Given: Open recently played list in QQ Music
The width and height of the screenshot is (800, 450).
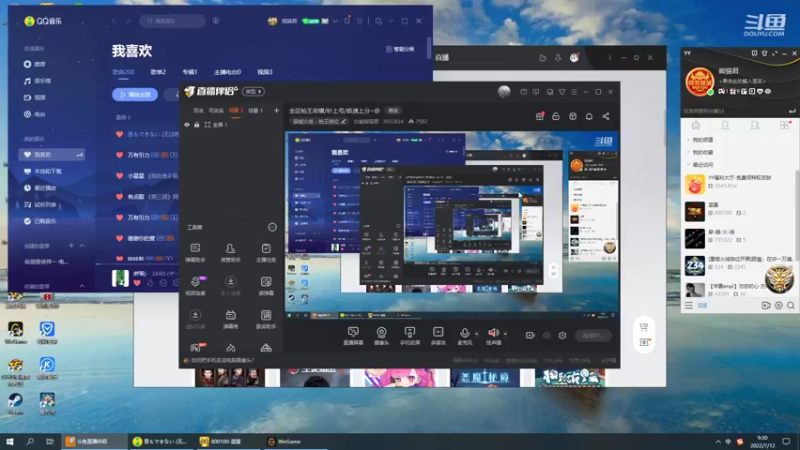Looking at the screenshot, I should [40, 188].
